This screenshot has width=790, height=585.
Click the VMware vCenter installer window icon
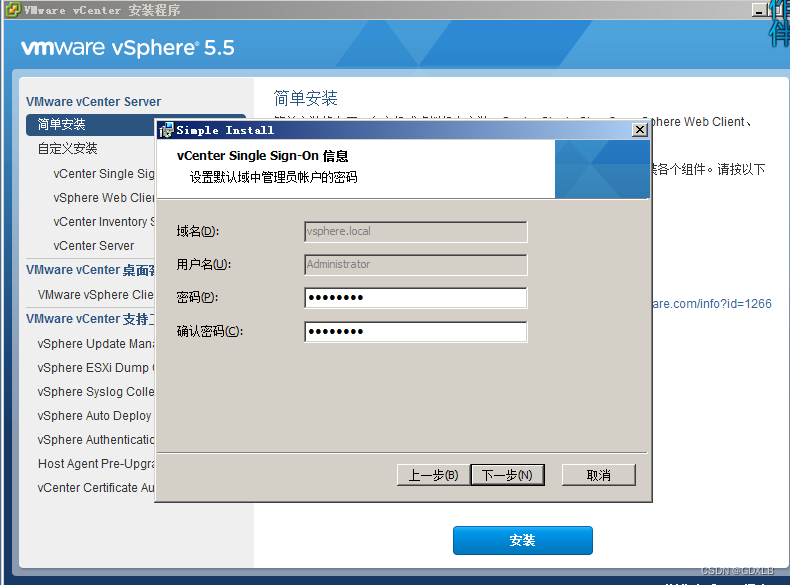pyautogui.click(x=13, y=9)
